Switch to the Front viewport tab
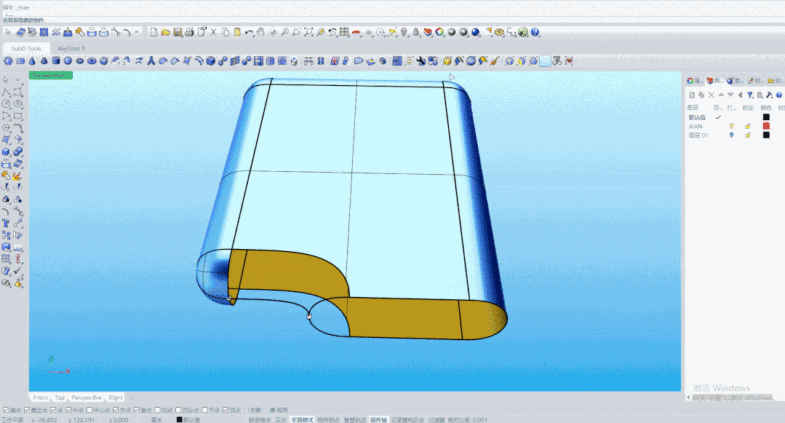The image size is (785, 423). [40, 397]
